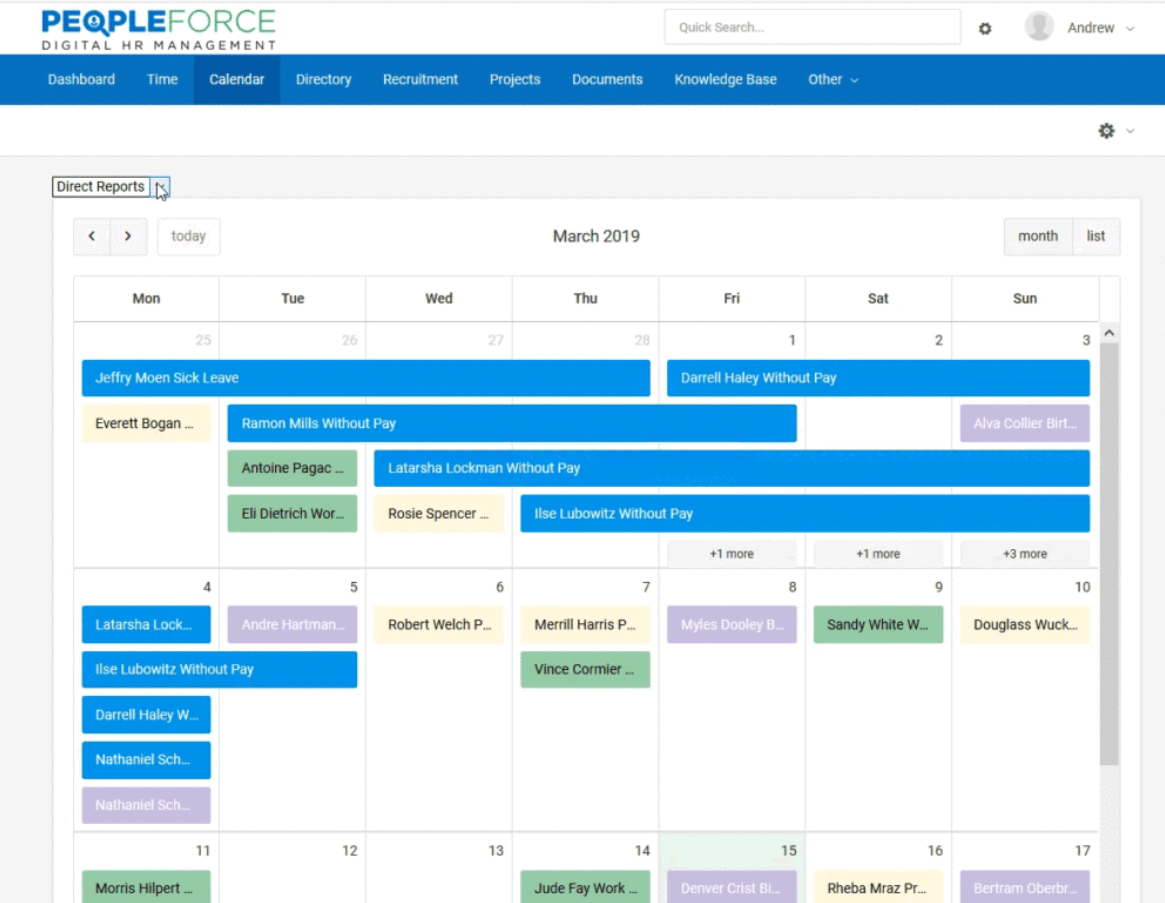1165x903 pixels.
Task: Click the calendar vertical scrollbar thumb
Action: tap(1109, 554)
